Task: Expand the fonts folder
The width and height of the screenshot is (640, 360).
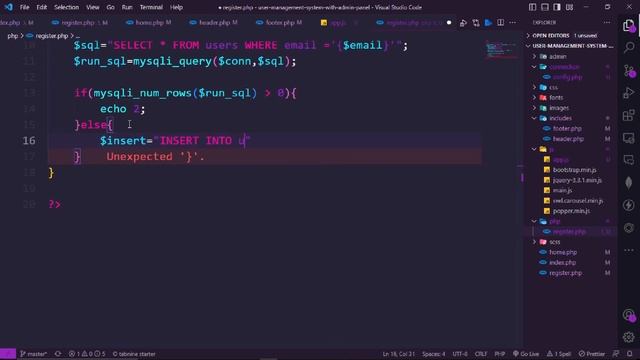Action: click(571, 98)
